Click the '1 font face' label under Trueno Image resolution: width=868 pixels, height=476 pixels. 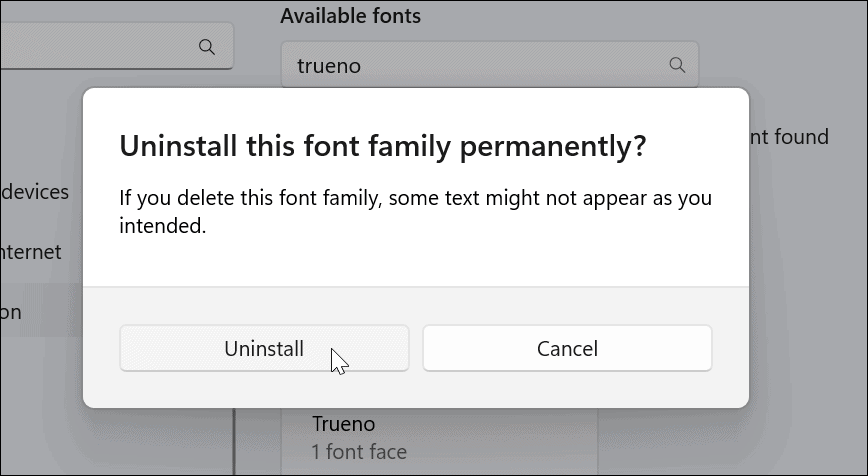[x=359, y=452]
